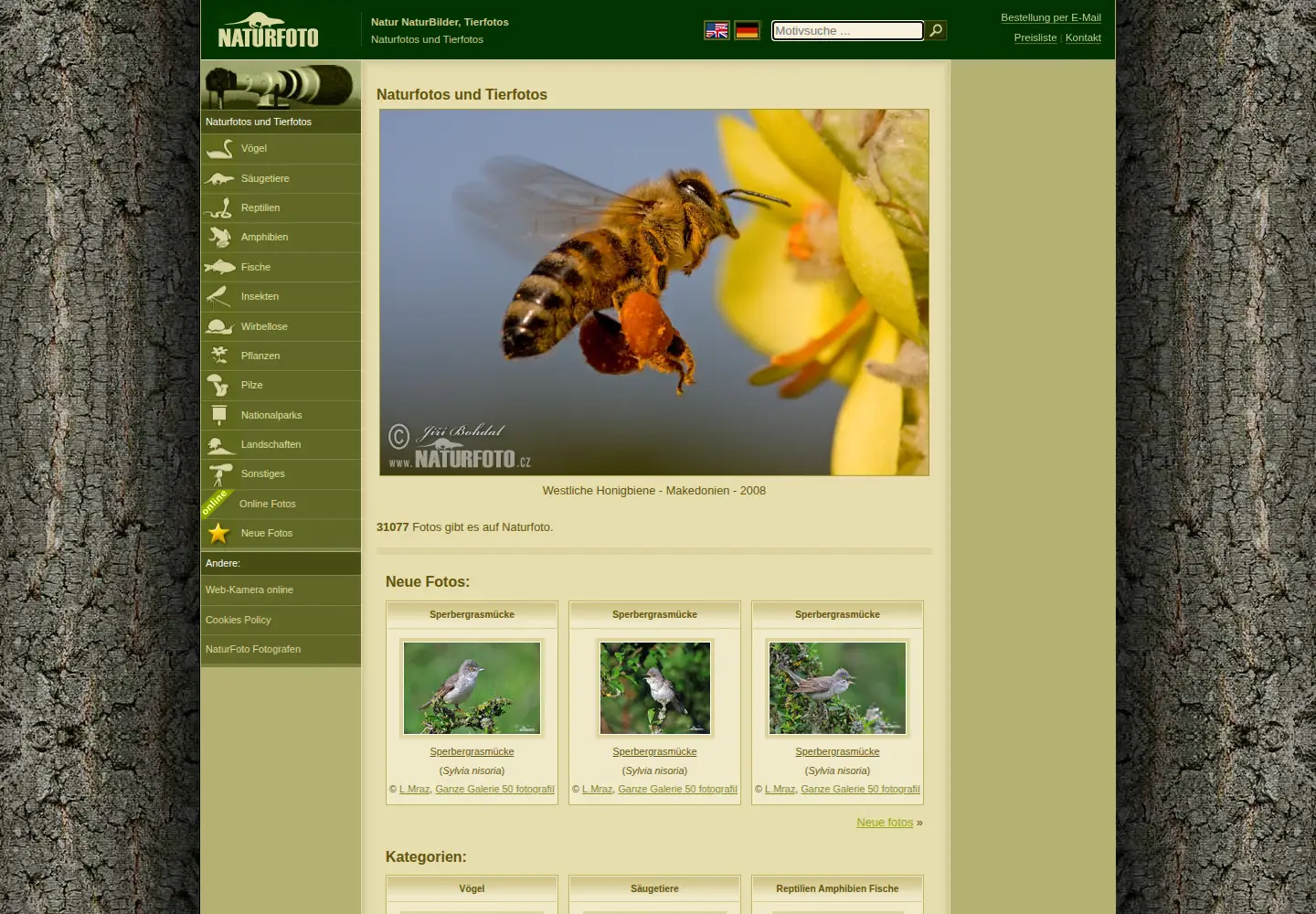
Task: Click the Motivsuche search field
Action: [x=848, y=30]
